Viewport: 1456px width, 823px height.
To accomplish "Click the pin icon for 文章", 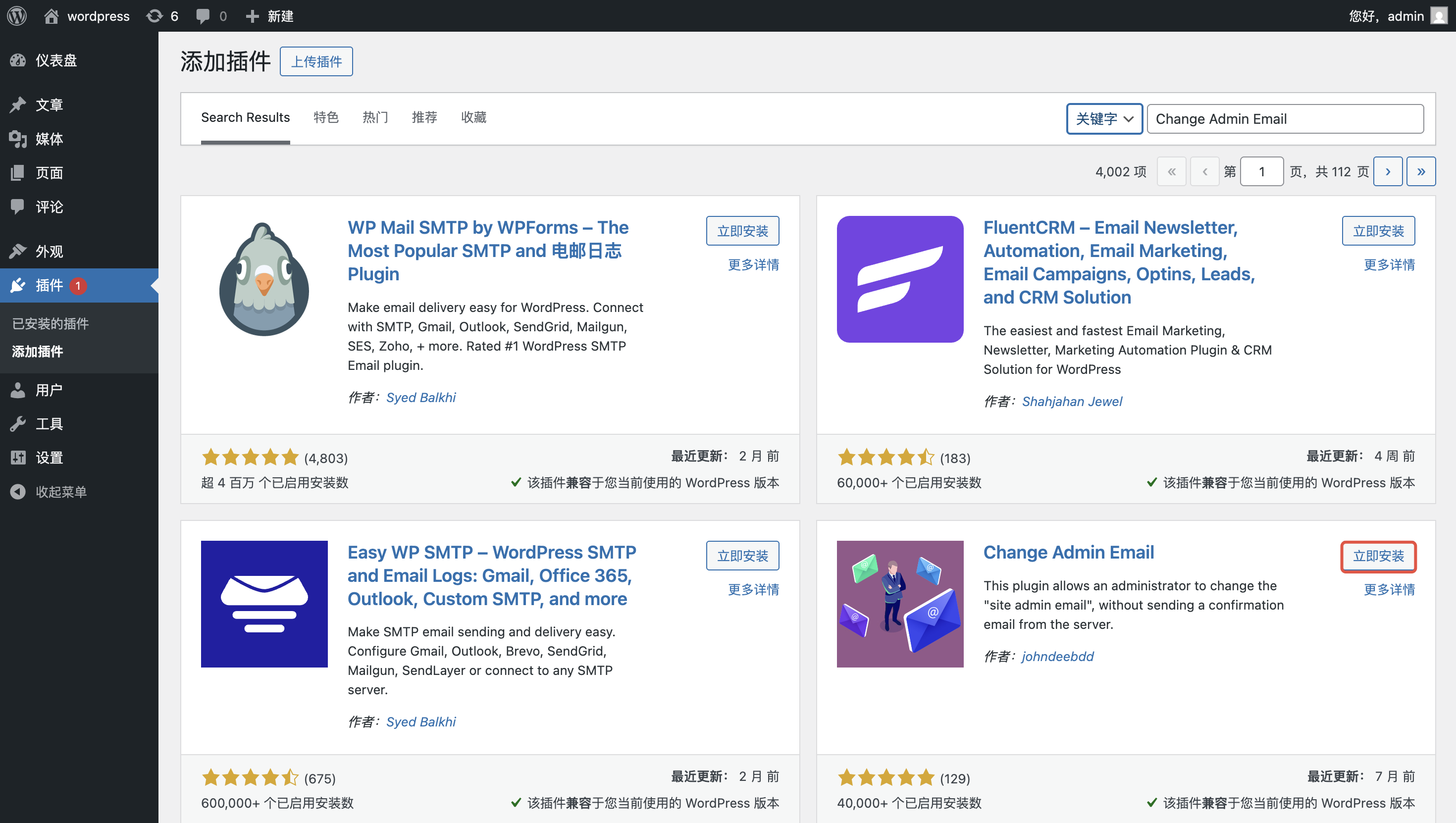I will tap(18, 104).
